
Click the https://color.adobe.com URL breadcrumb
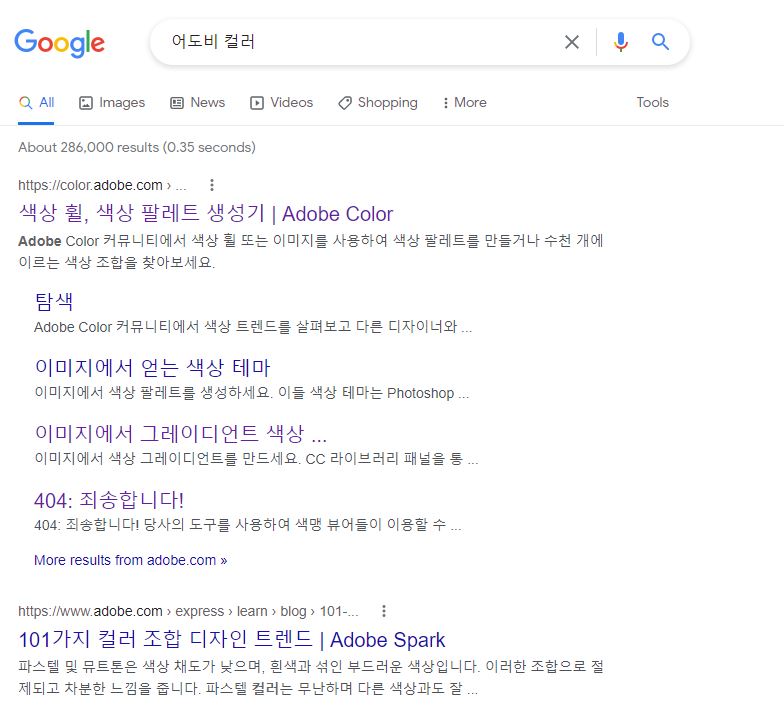(x=102, y=185)
